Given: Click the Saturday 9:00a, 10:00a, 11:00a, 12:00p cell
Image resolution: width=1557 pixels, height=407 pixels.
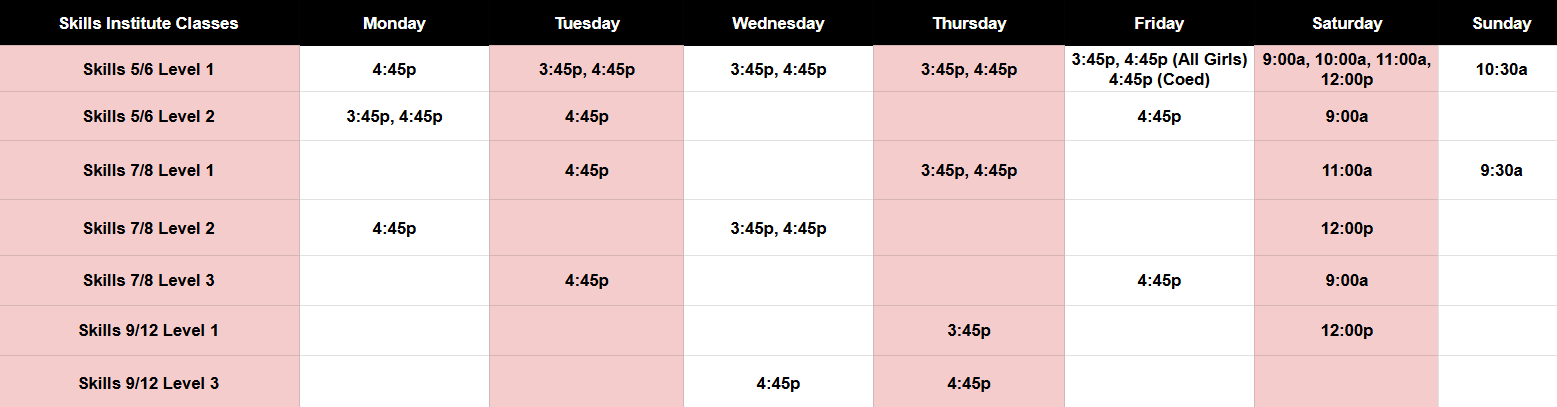Looking at the screenshot, I should point(1346,69).
